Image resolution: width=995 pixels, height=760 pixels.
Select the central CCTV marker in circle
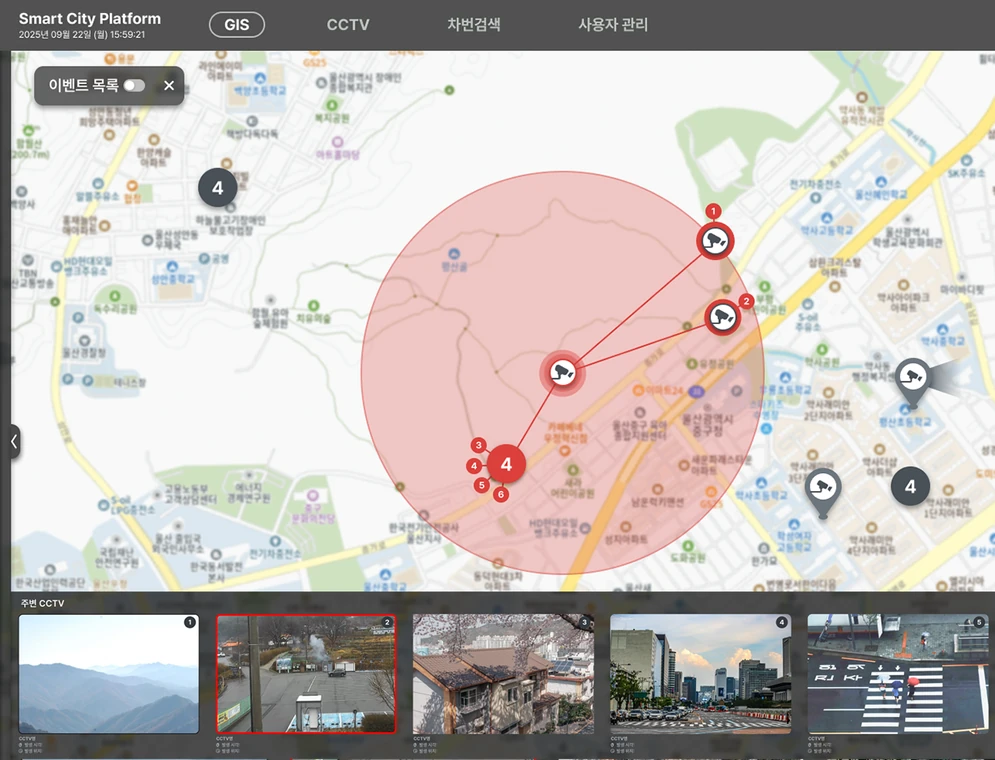click(x=562, y=372)
